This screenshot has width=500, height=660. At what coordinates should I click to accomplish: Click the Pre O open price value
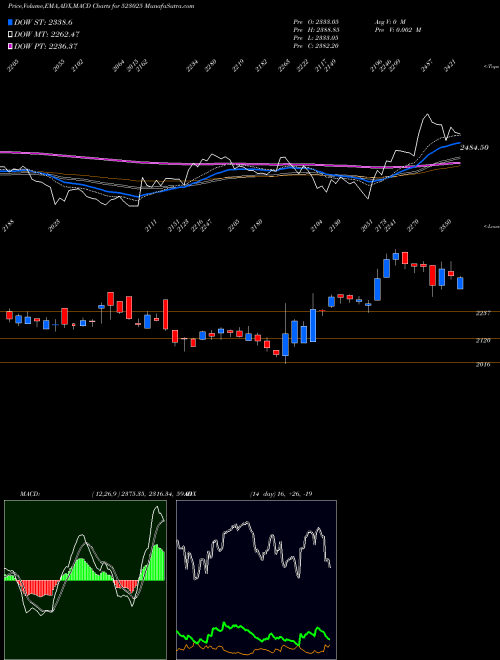[x=326, y=21]
